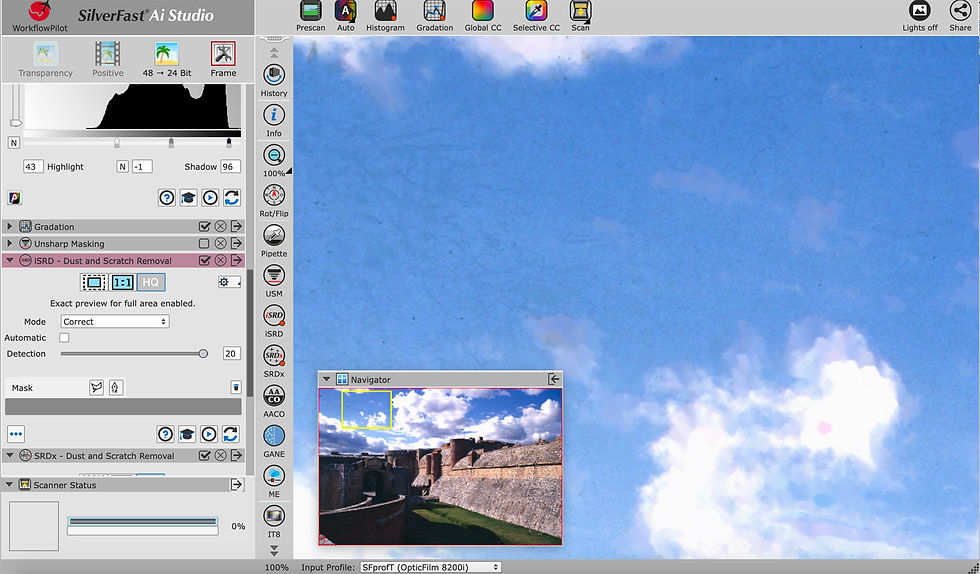The image size is (980, 574).
Task: Open USM in vertical toolbar
Action: pos(274,280)
